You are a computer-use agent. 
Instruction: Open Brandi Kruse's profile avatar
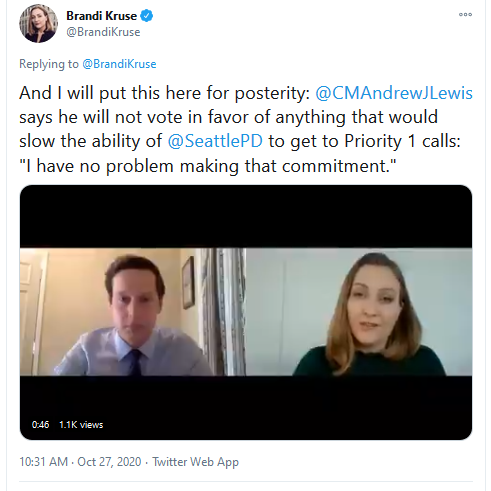(x=38, y=23)
